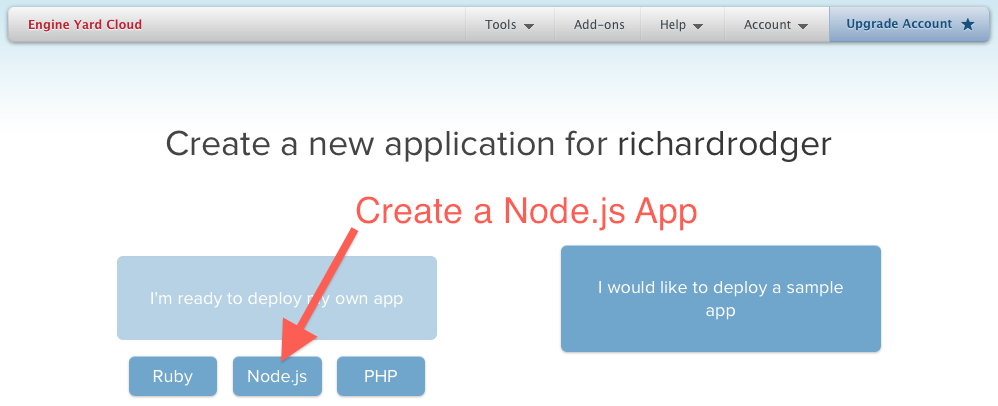This screenshot has width=998, height=406.
Task: Choose I'm ready to deploy my own app
Action: (277, 298)
